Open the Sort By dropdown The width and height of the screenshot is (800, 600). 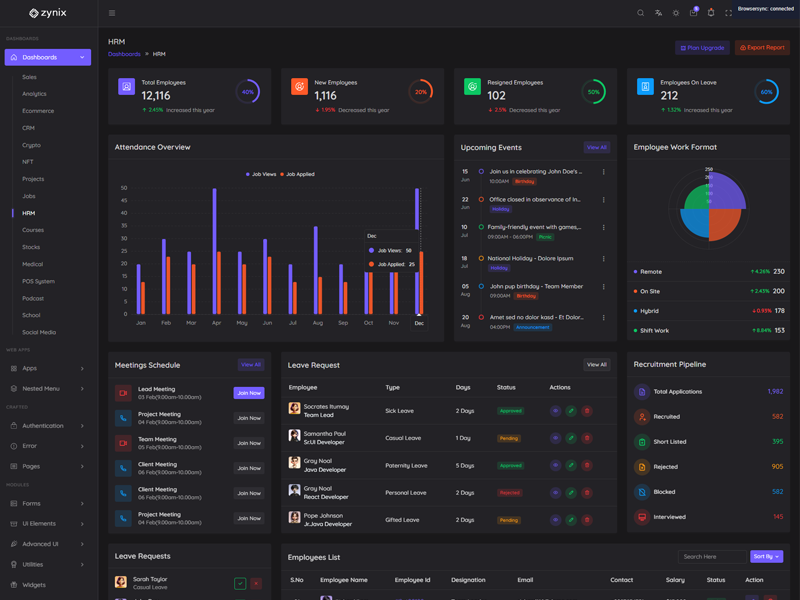766,556
